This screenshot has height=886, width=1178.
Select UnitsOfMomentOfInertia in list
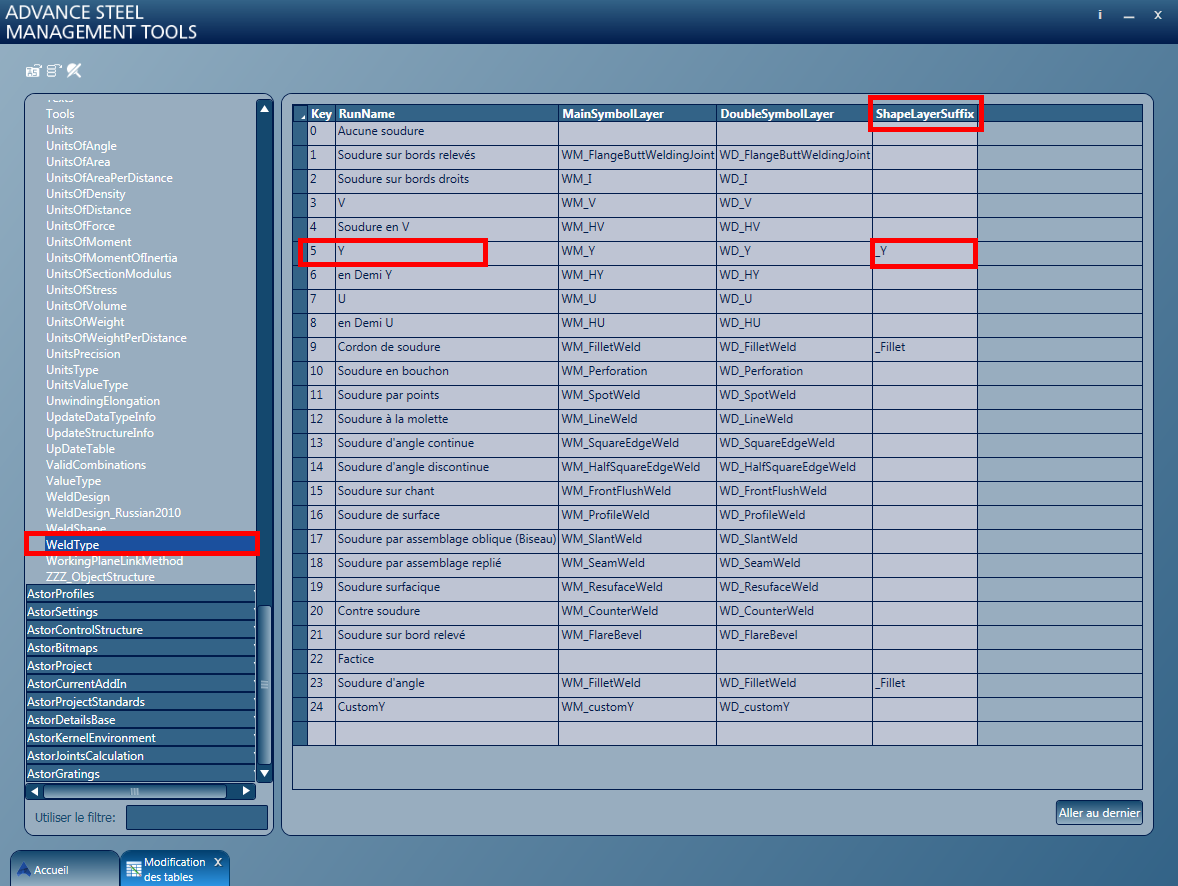pyautogui.click(x=111, y=258)
